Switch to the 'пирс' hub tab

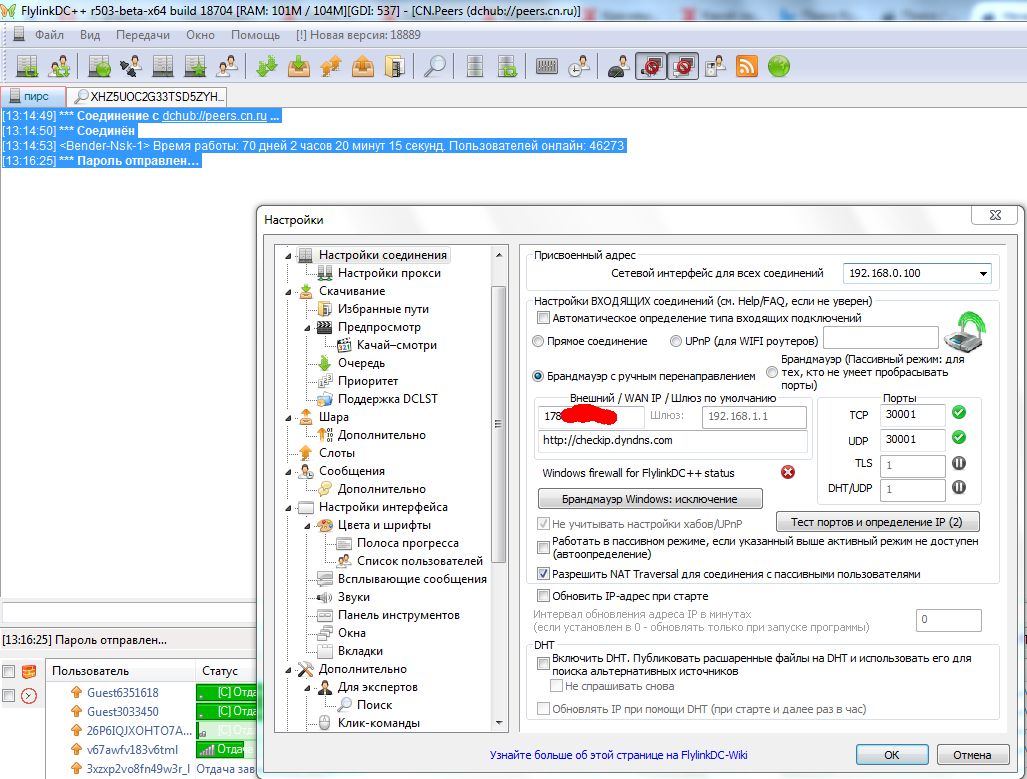[33, 96]
